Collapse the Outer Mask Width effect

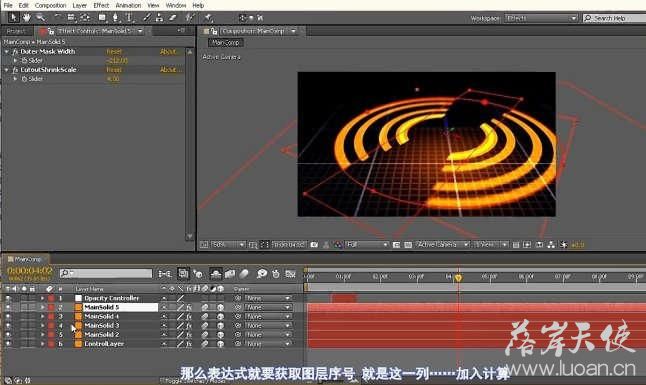click(7, 52)
